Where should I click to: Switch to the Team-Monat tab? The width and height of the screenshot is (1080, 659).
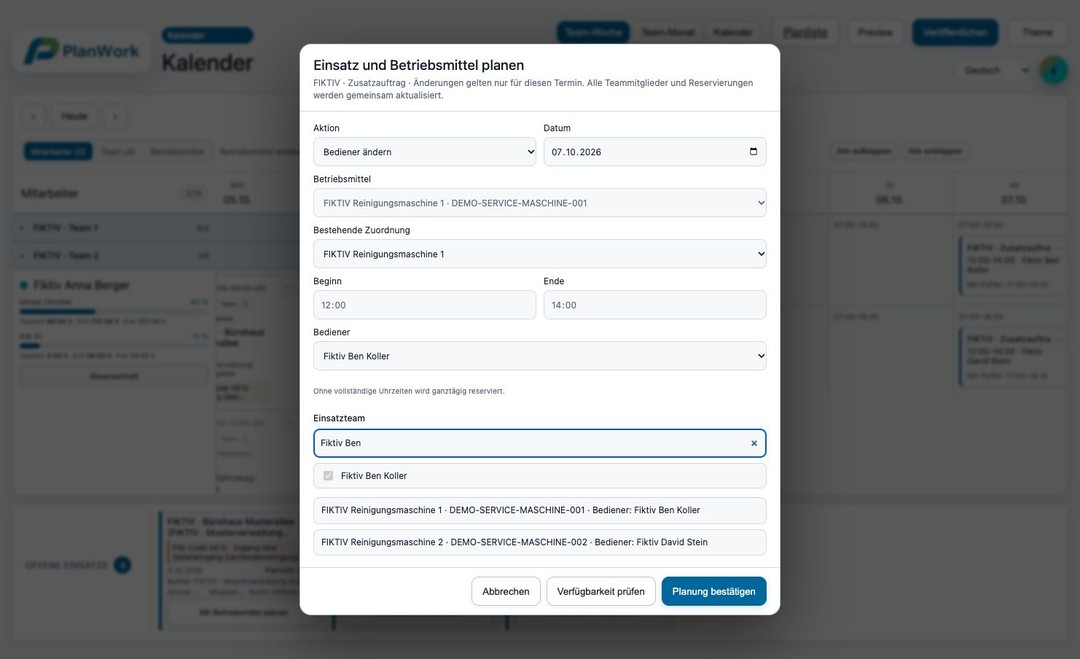tap(667, 32)
